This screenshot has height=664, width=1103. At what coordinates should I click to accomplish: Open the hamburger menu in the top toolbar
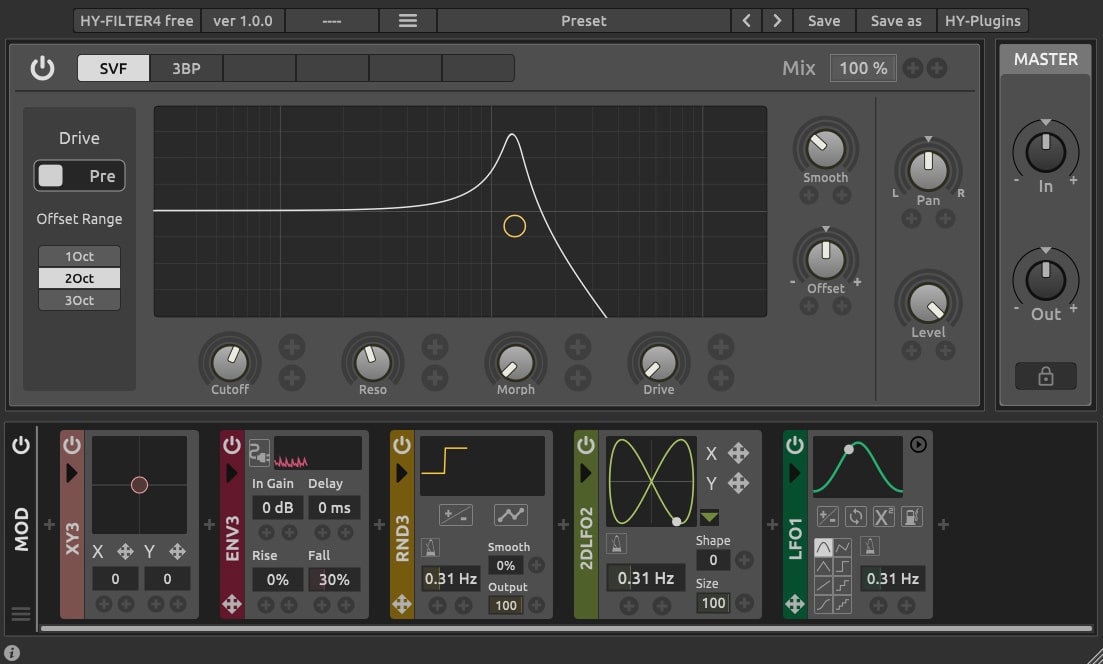pos(407,20)
